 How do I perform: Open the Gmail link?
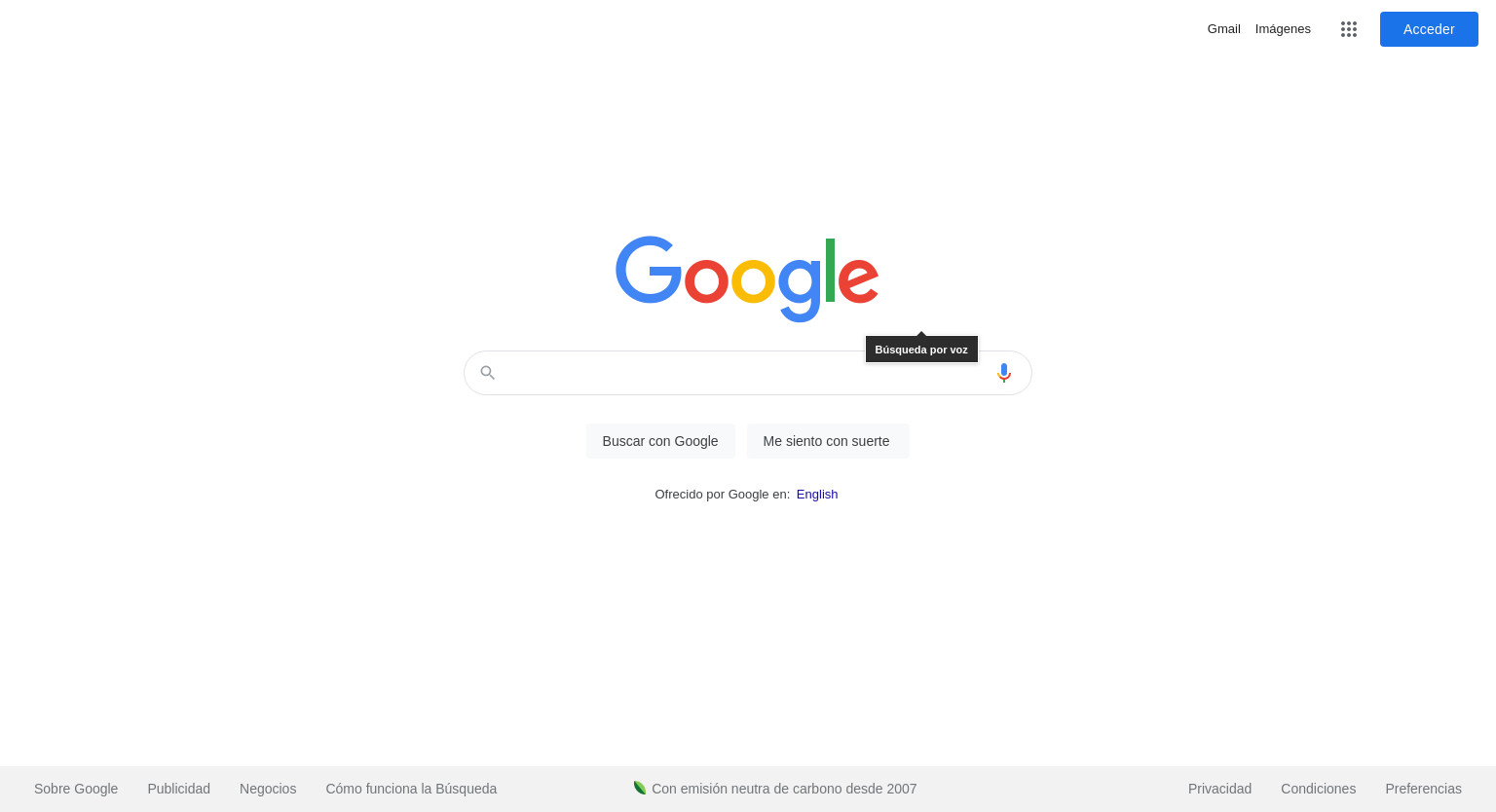tap(1224, 29)
